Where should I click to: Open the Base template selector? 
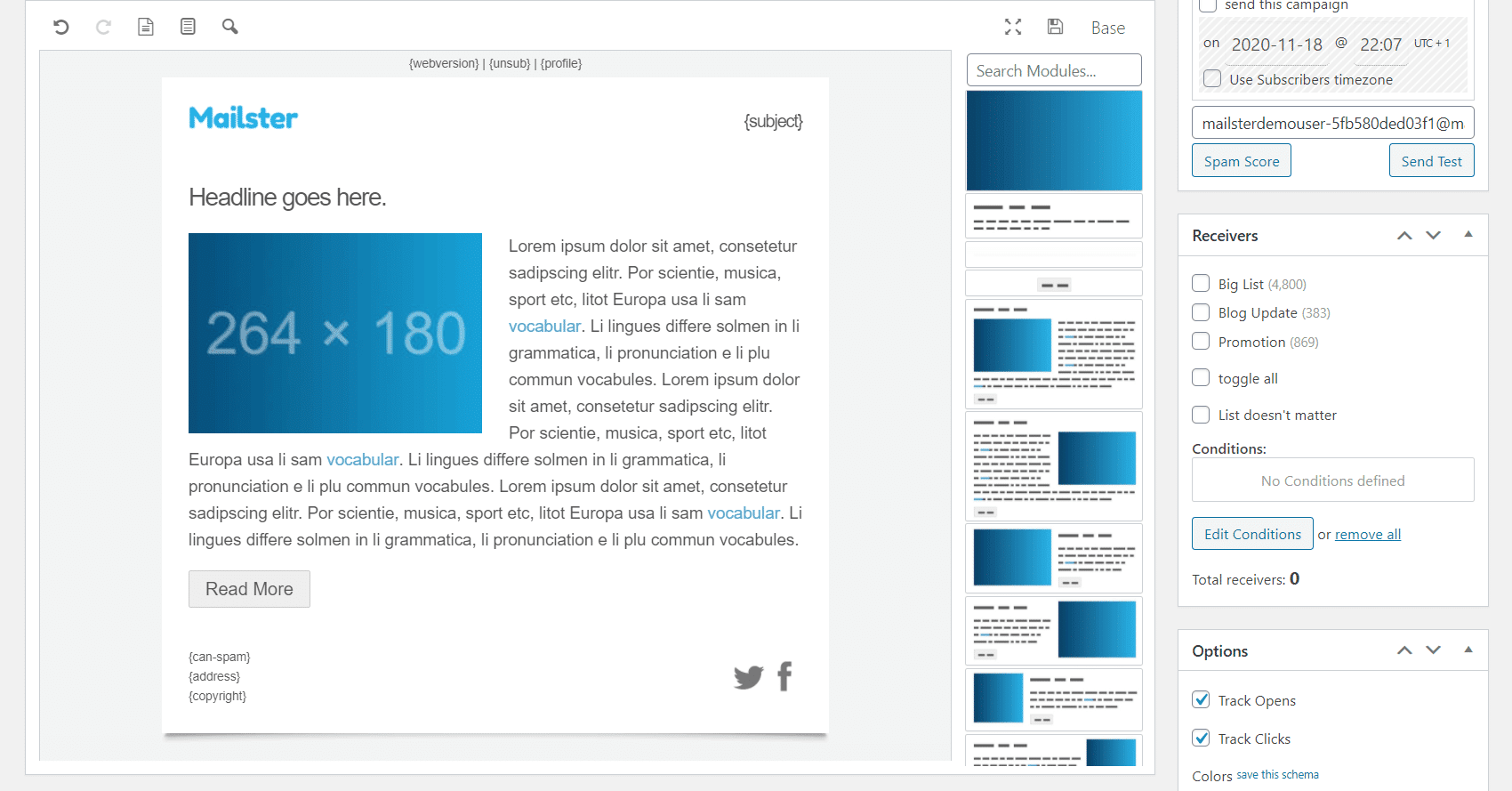1107,28
